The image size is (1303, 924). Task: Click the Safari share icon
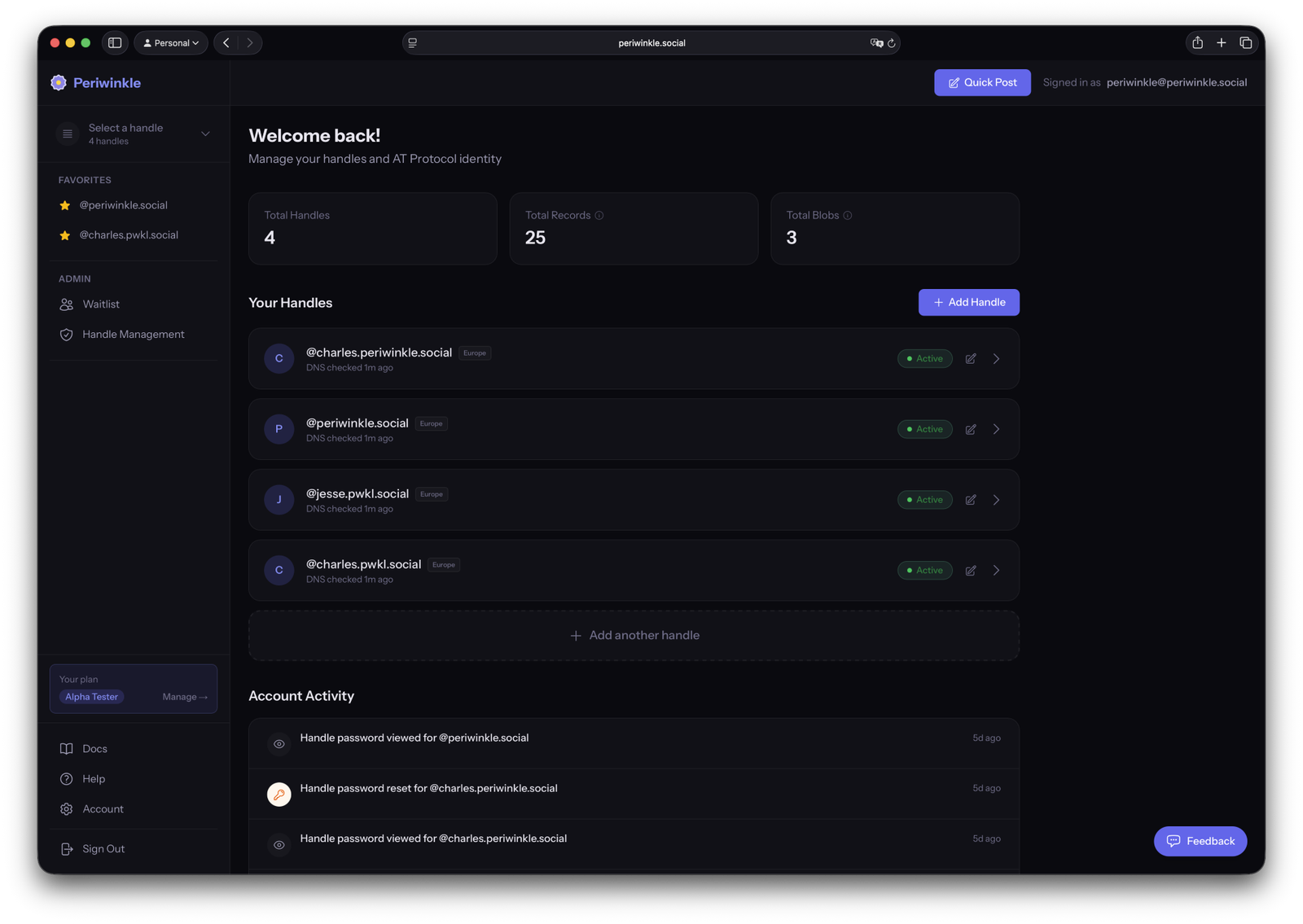(1197, 43)
